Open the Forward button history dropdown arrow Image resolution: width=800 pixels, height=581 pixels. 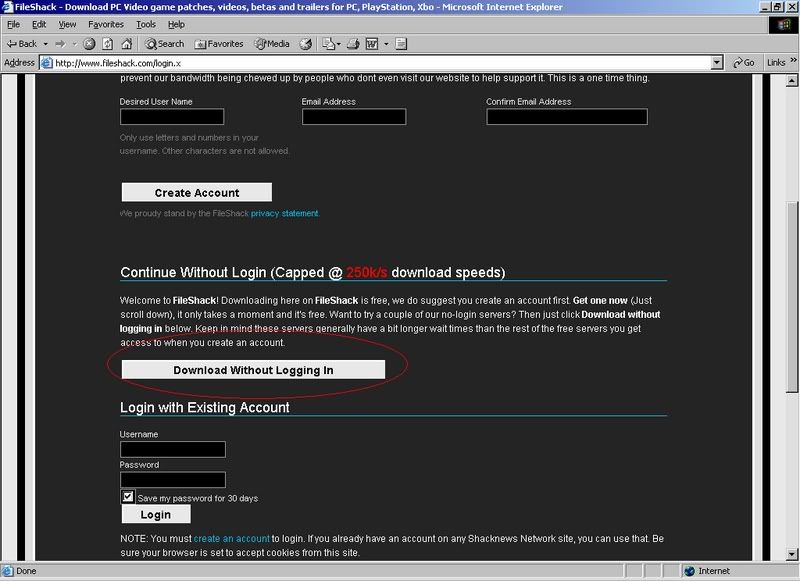[x=74, y=44]
